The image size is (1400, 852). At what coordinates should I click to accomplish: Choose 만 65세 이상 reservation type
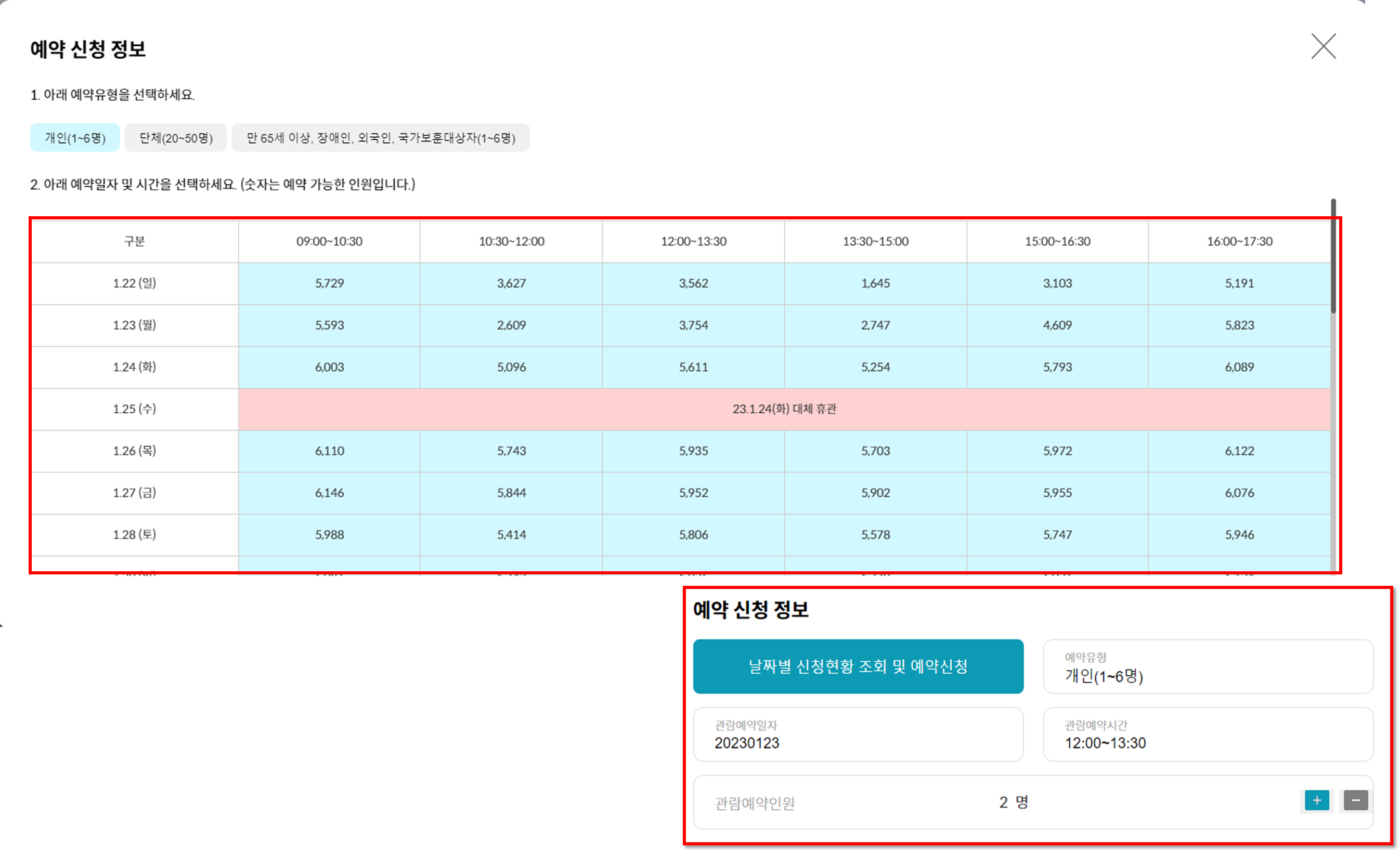(381, 138)
